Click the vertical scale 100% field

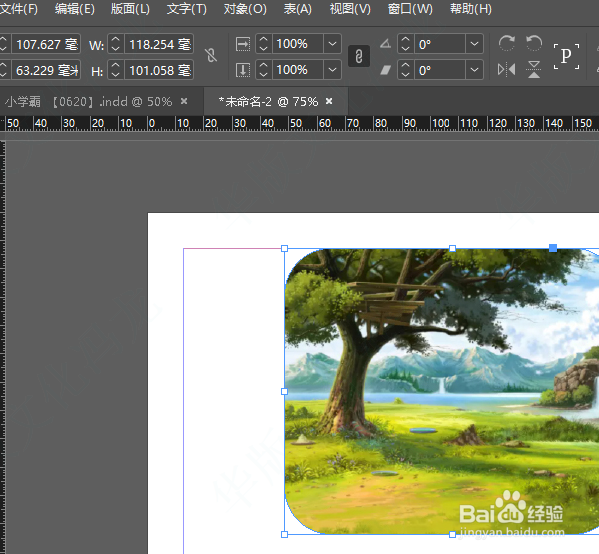[x=298, y=70]
